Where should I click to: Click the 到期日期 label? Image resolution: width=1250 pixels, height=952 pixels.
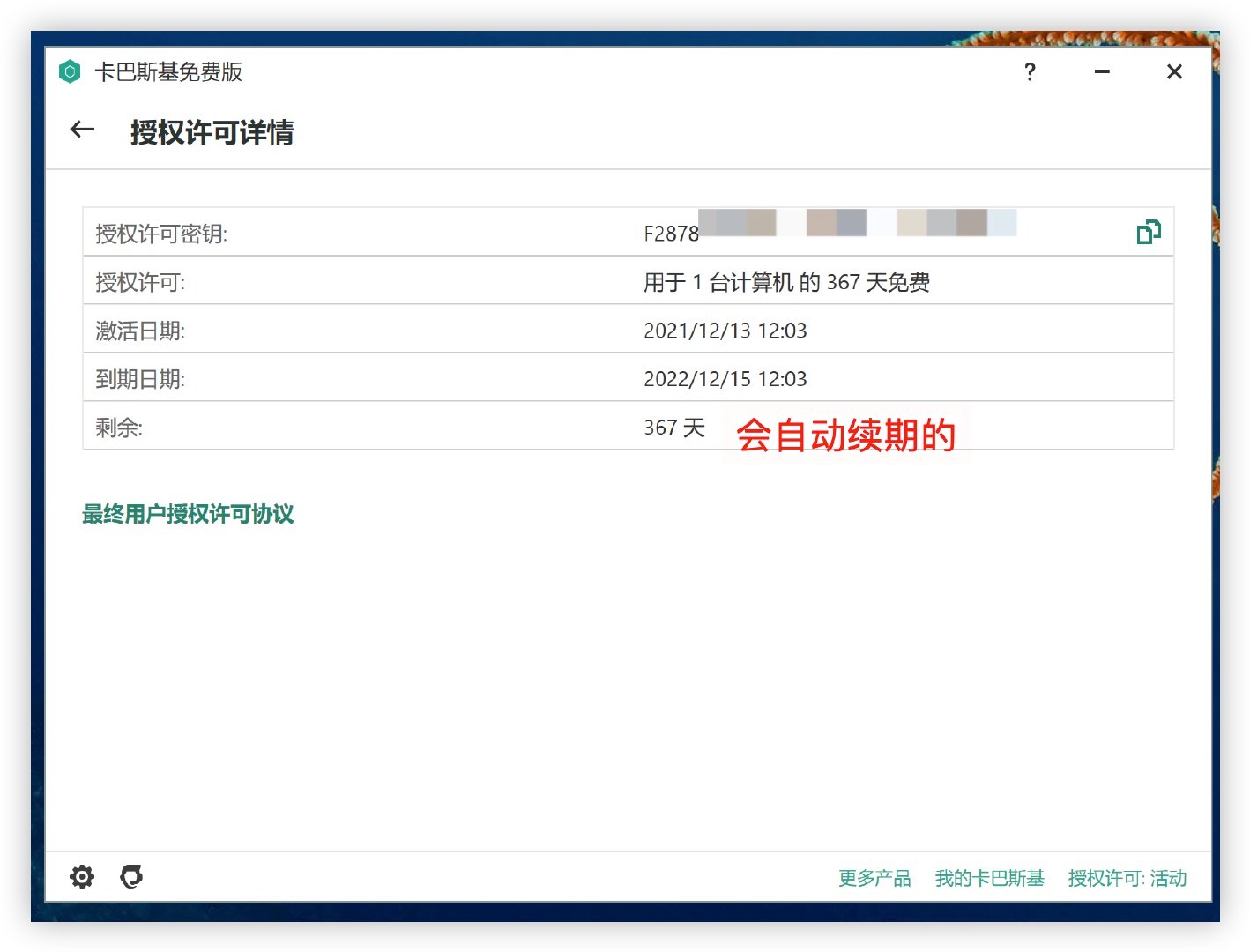click(140, 379)
